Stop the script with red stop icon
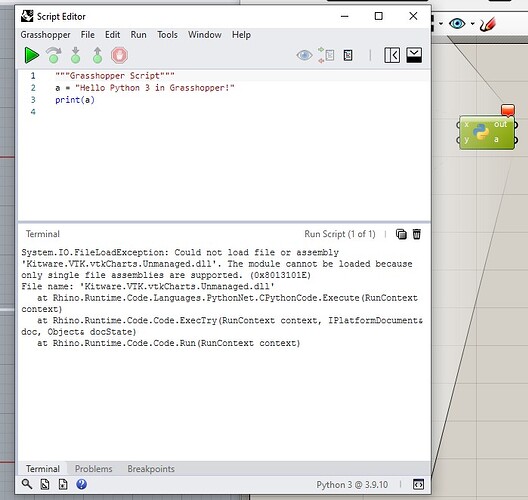 coord(120,55)
